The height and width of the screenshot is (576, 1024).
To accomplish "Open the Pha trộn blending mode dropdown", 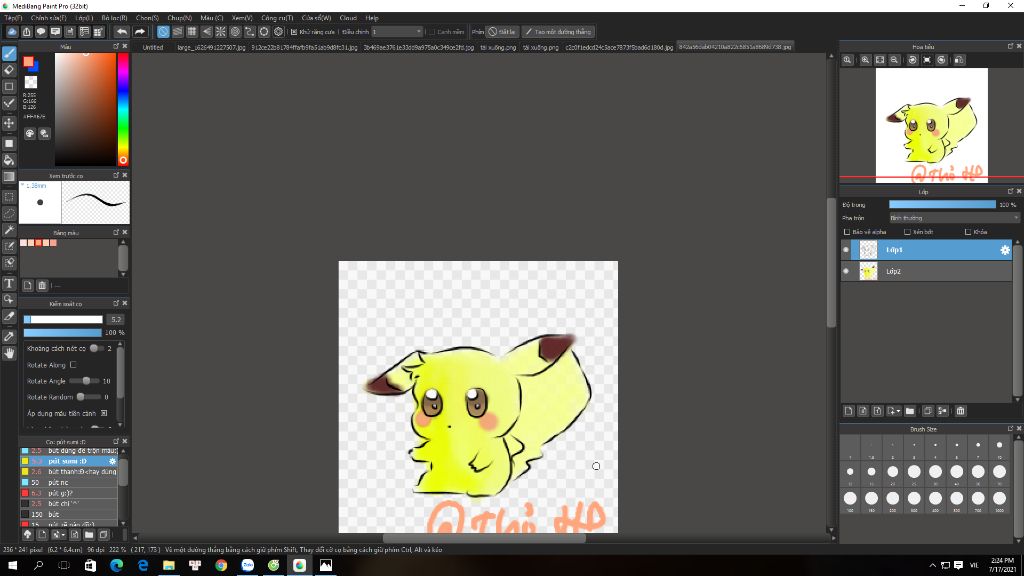I will (x=953, y=218).
